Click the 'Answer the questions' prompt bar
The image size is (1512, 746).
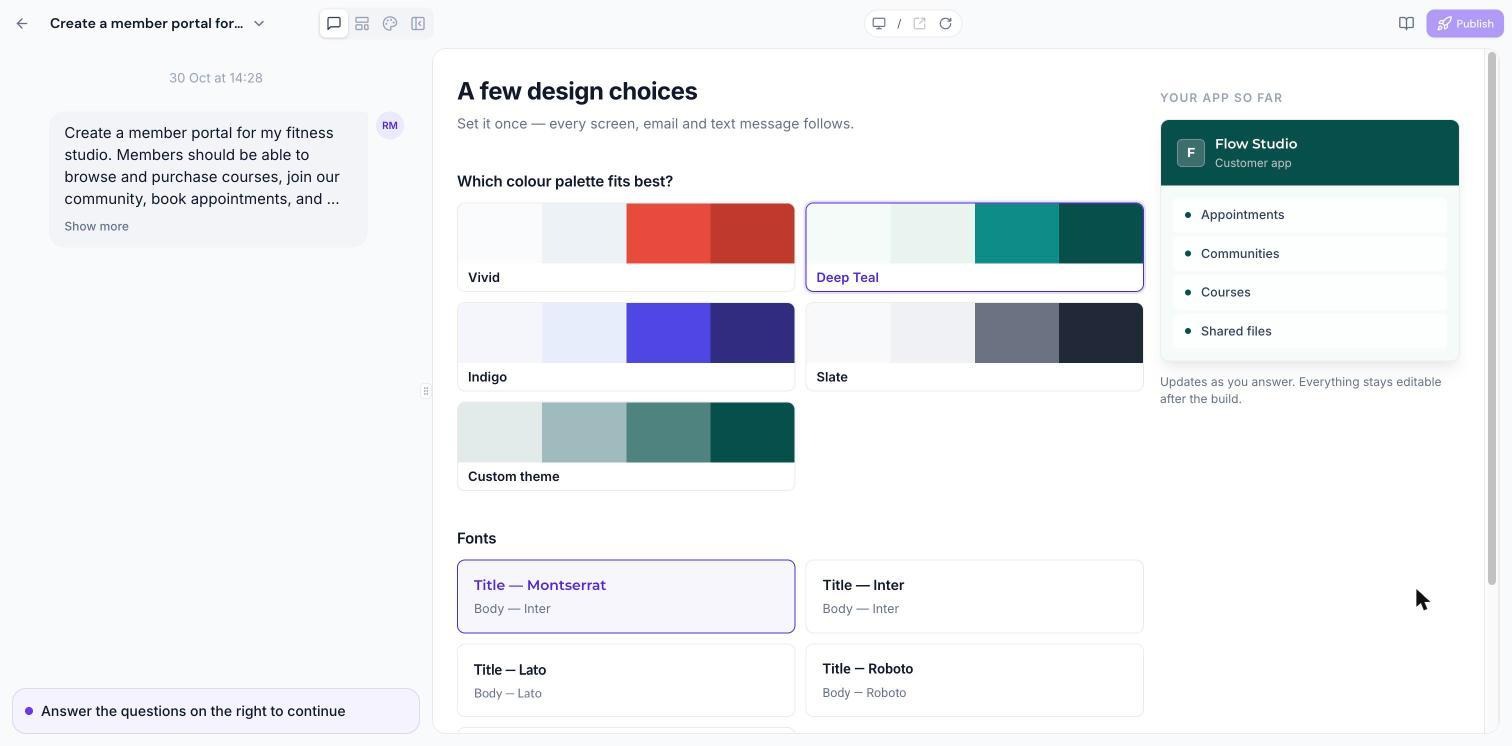pyautogui.click(x=216, y=711)
